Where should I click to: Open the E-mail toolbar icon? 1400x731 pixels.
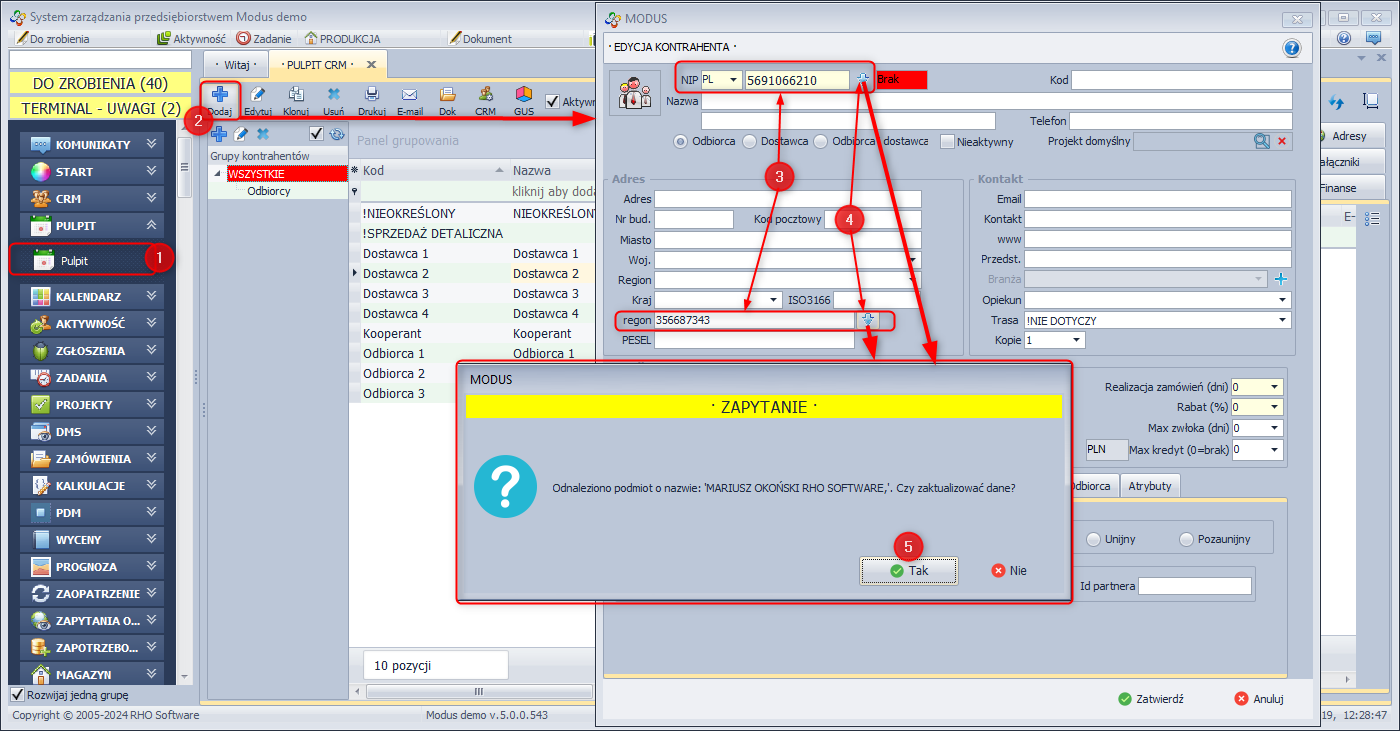(409, 96)
